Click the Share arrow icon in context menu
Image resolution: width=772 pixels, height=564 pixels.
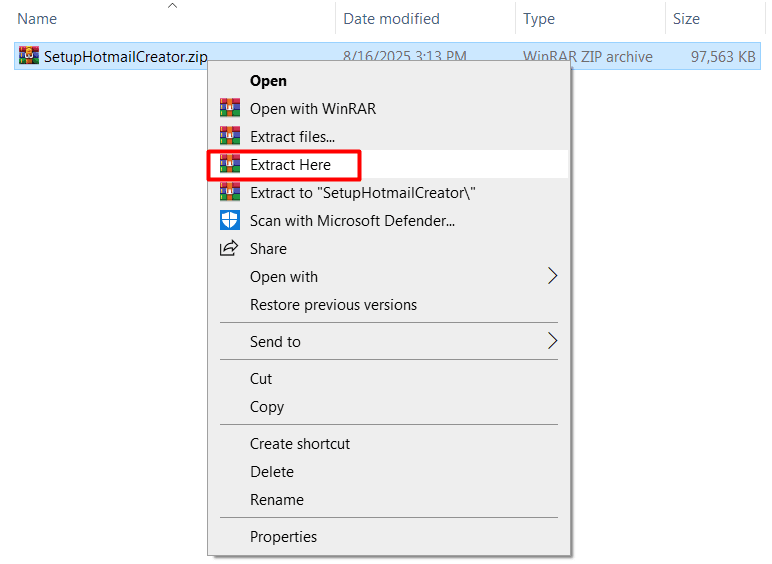(229, 248)
